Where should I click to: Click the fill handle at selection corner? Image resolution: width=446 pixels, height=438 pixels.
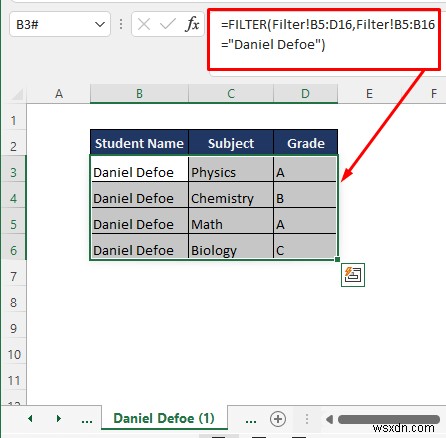pos(337,259)
